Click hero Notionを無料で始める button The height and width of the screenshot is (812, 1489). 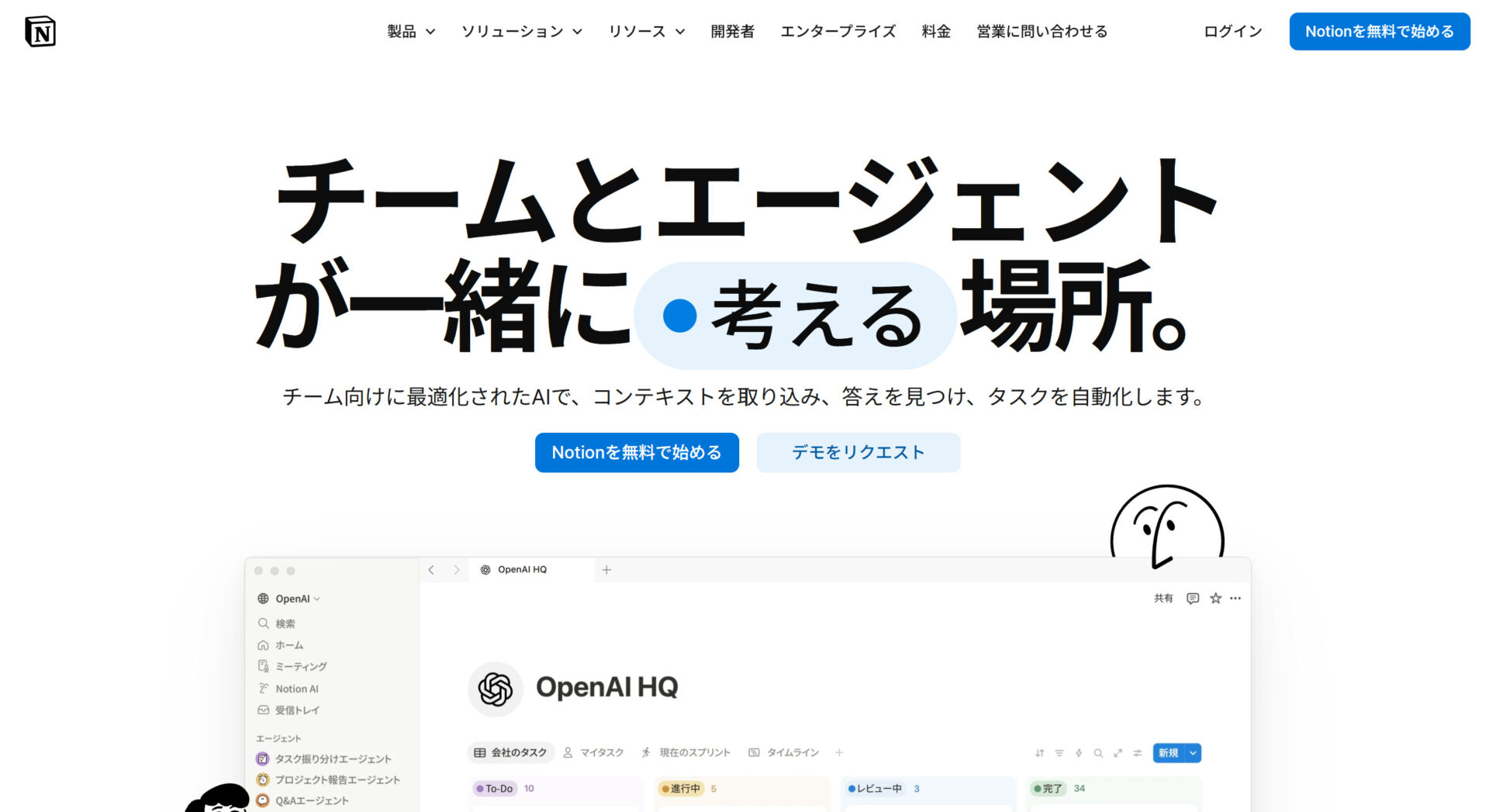click(637, 452)
